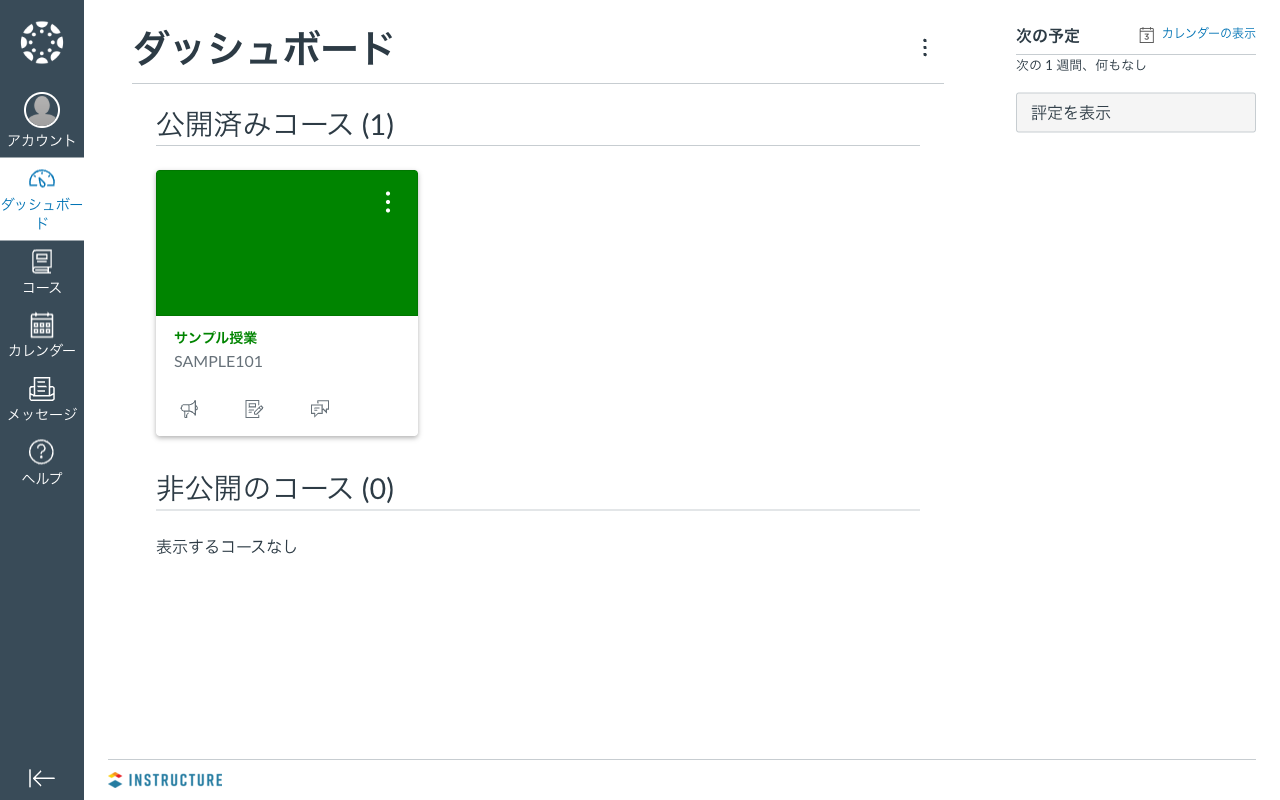Click the INSTRUCTURE logo in the footer
The height and width of the screenshot is (800, 1280).
(x=165, y=780)
